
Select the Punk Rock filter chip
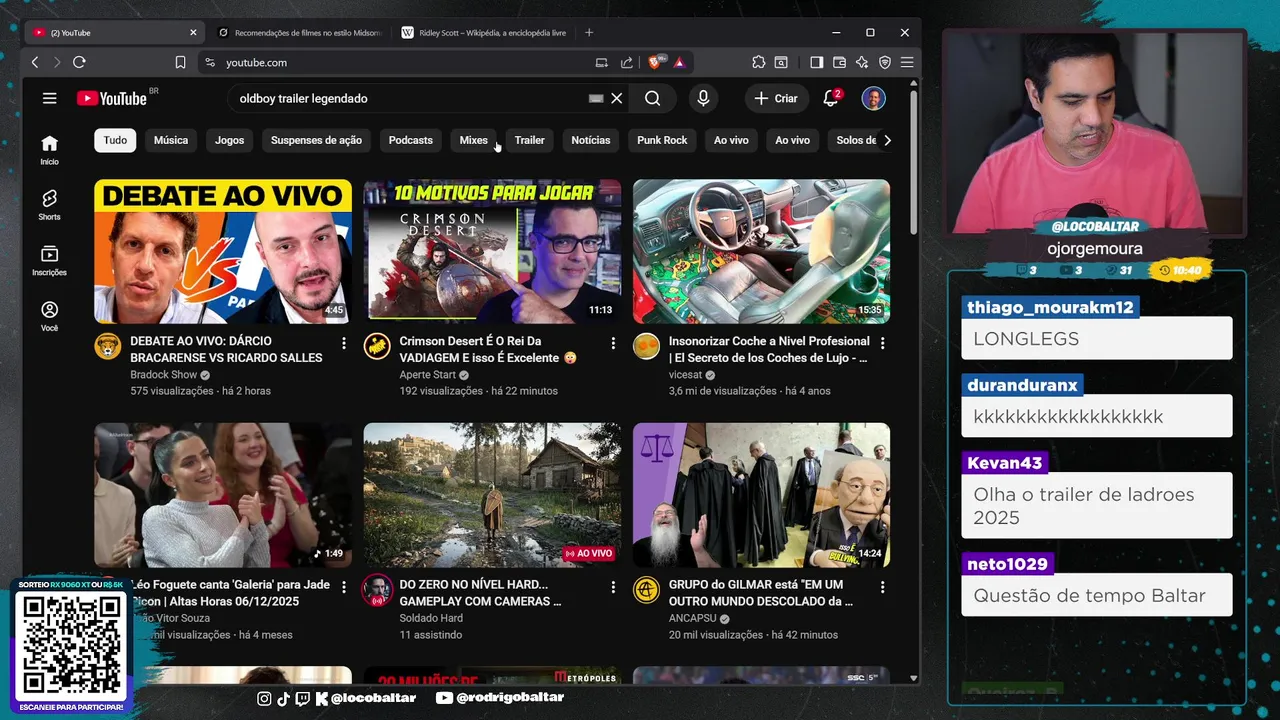pos(662,140)
